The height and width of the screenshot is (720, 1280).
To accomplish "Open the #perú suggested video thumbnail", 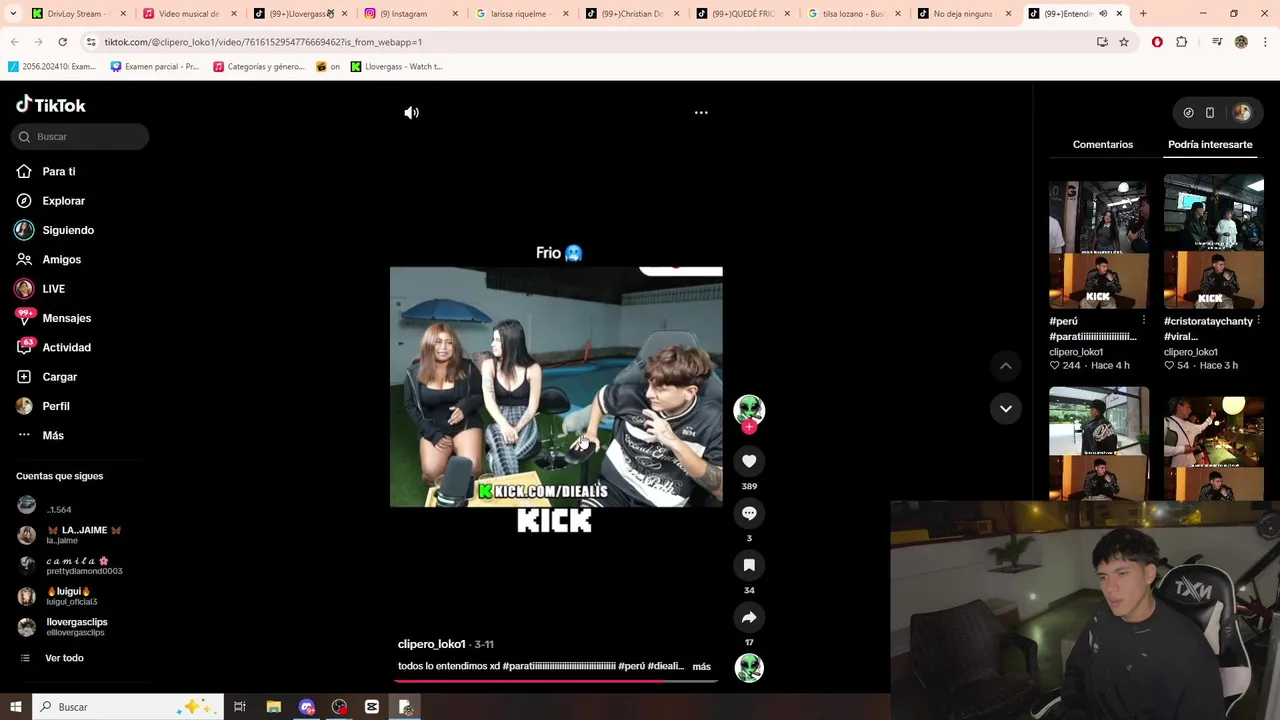I will 1099,242.
